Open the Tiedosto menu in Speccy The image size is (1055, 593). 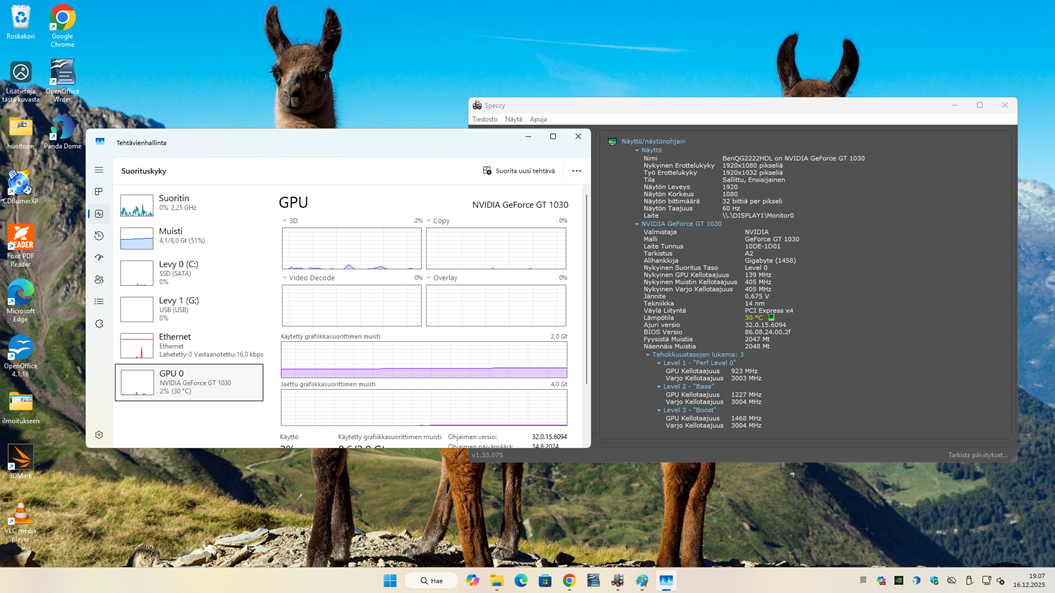(485, 119)
